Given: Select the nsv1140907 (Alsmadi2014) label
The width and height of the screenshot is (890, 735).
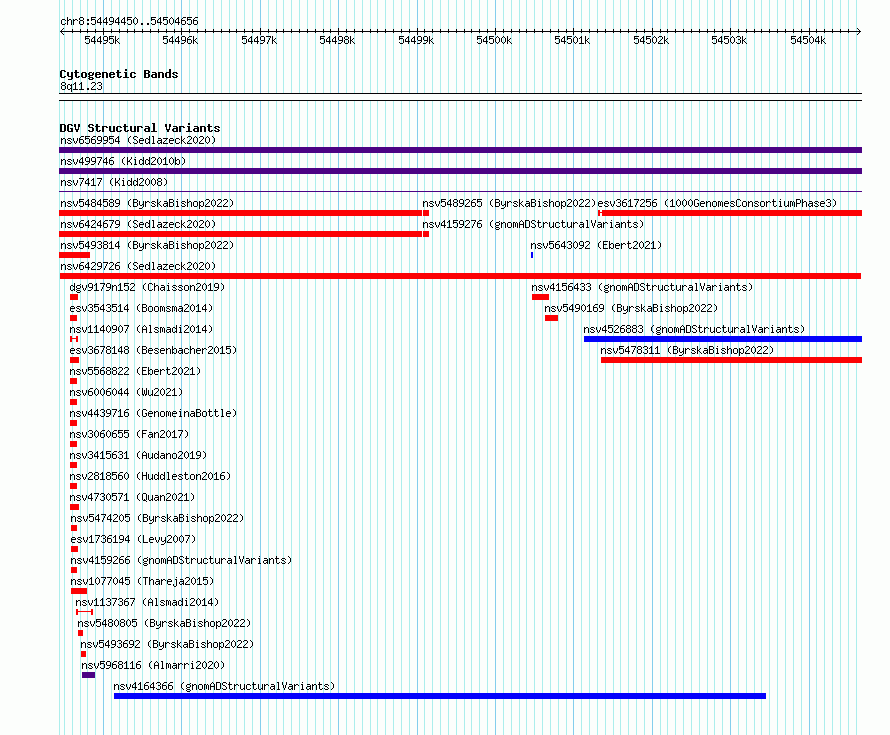Looking at the screenshot, I should (x=141, y=329).
